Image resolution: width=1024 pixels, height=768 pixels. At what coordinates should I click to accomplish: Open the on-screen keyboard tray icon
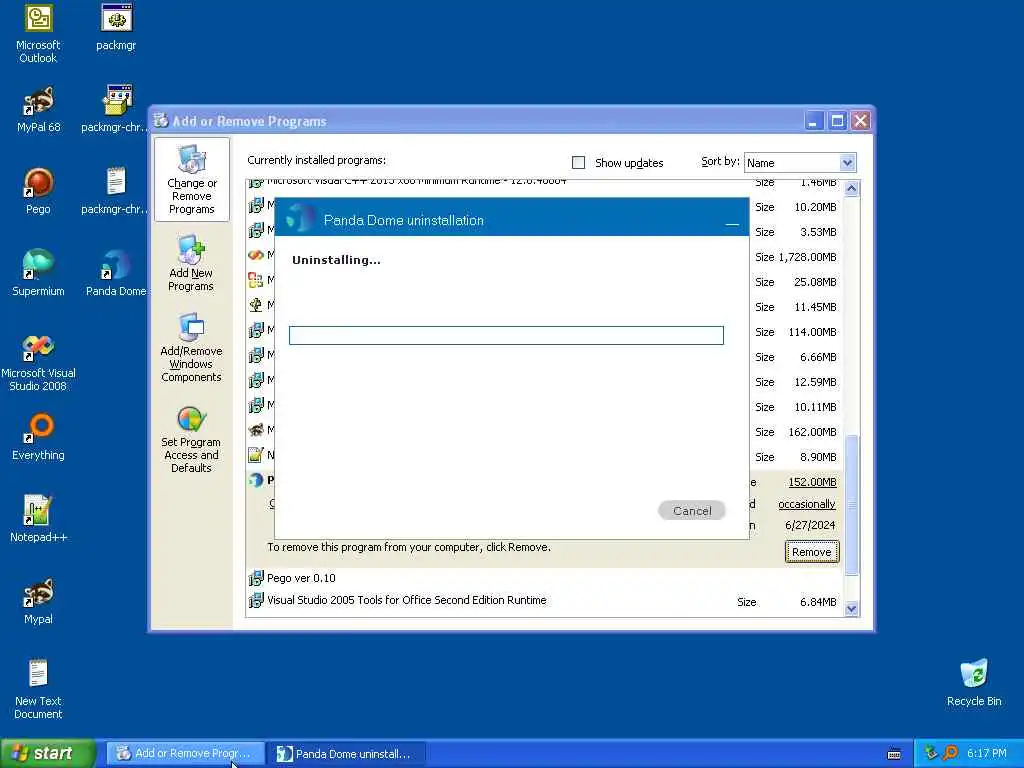(894, 754)
